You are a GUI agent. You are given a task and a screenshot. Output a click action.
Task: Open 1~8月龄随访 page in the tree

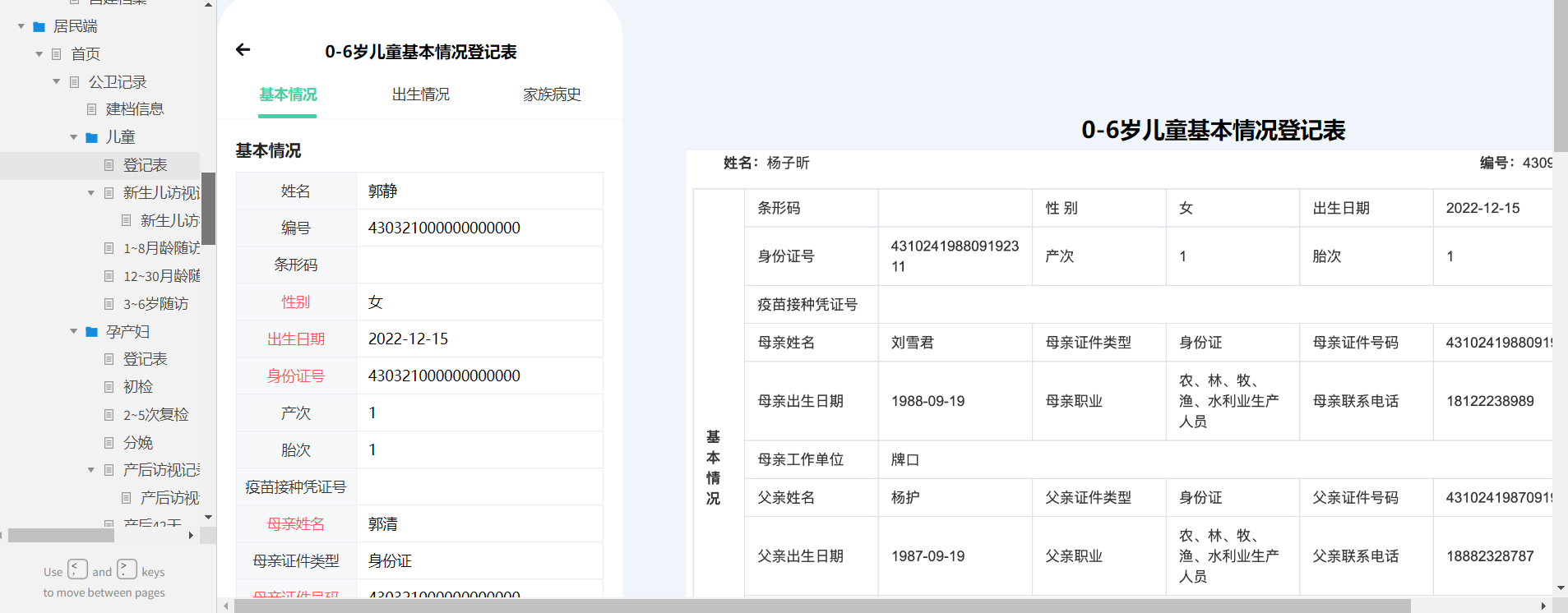coord(162,248)
